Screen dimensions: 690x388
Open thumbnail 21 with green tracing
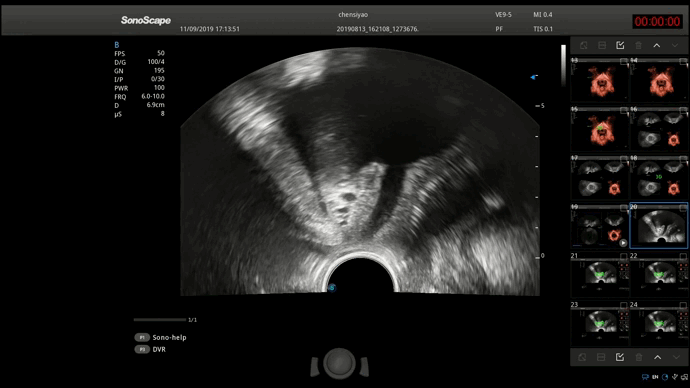599,275
